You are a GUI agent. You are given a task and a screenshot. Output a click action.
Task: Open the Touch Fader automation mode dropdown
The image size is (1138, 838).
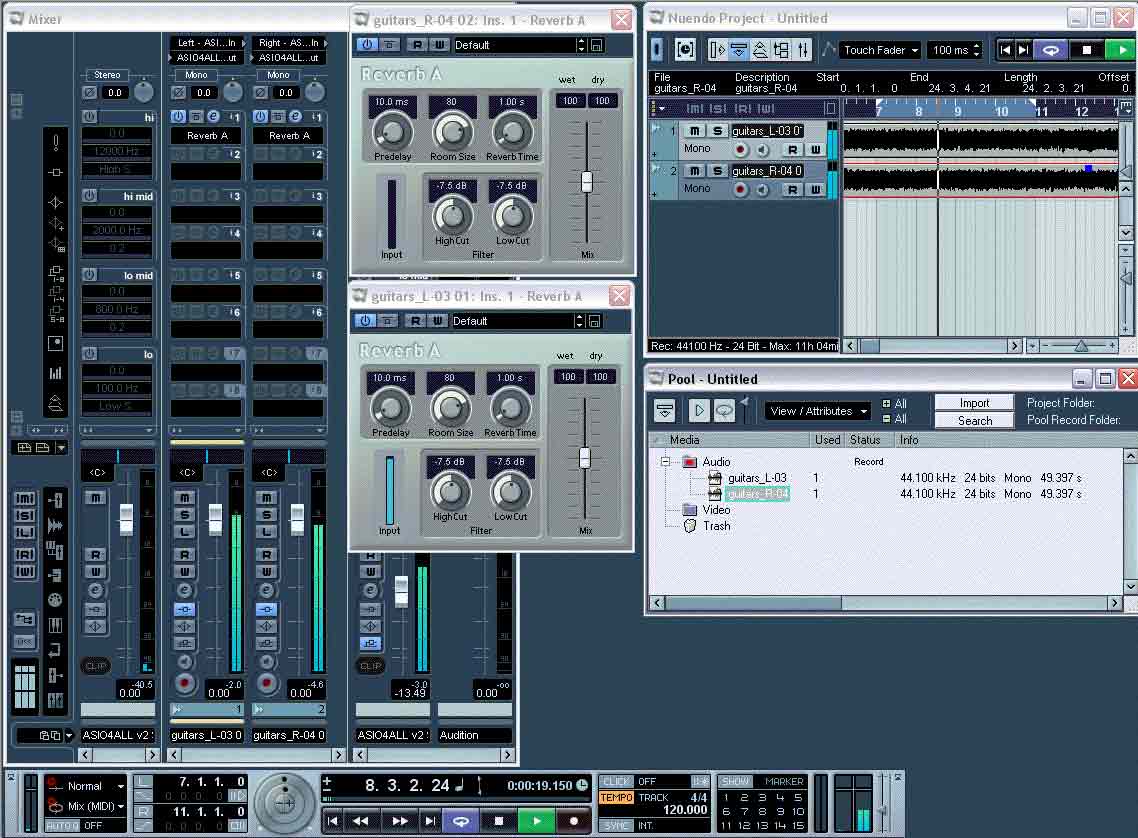tap(880, 49)
